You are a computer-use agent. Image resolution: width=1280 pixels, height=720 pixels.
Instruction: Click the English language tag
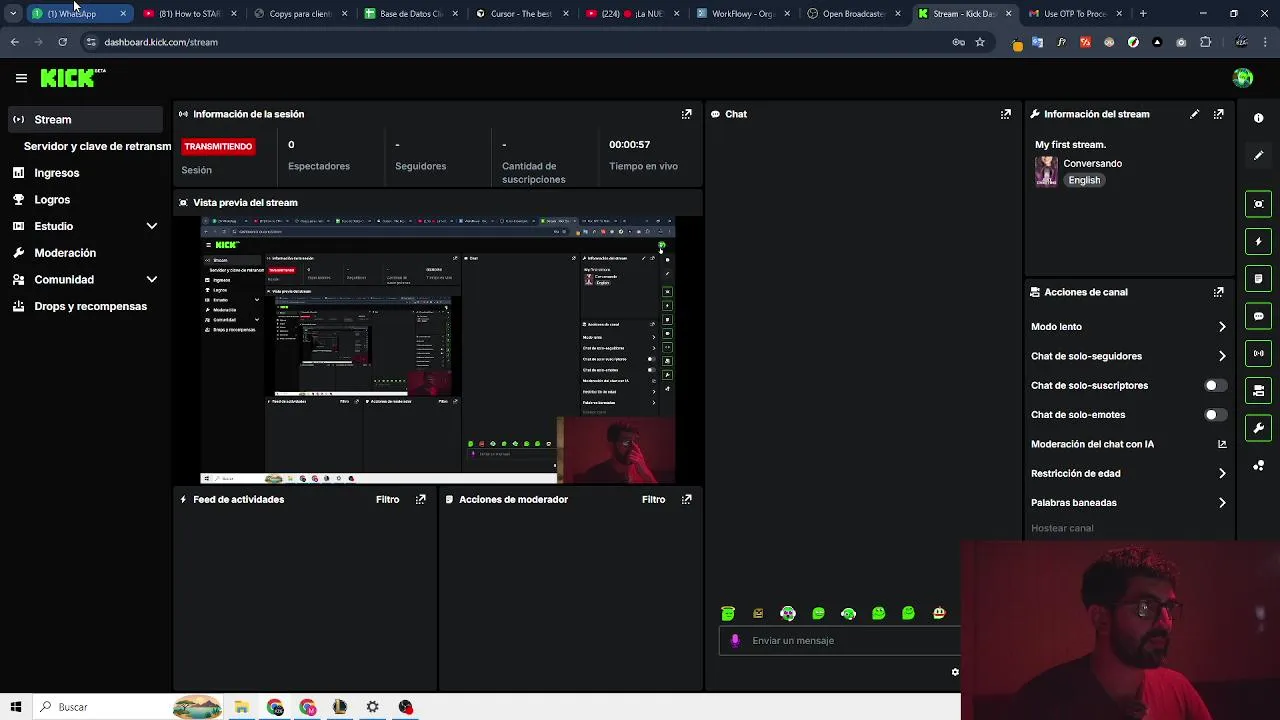coord(1084,180)
